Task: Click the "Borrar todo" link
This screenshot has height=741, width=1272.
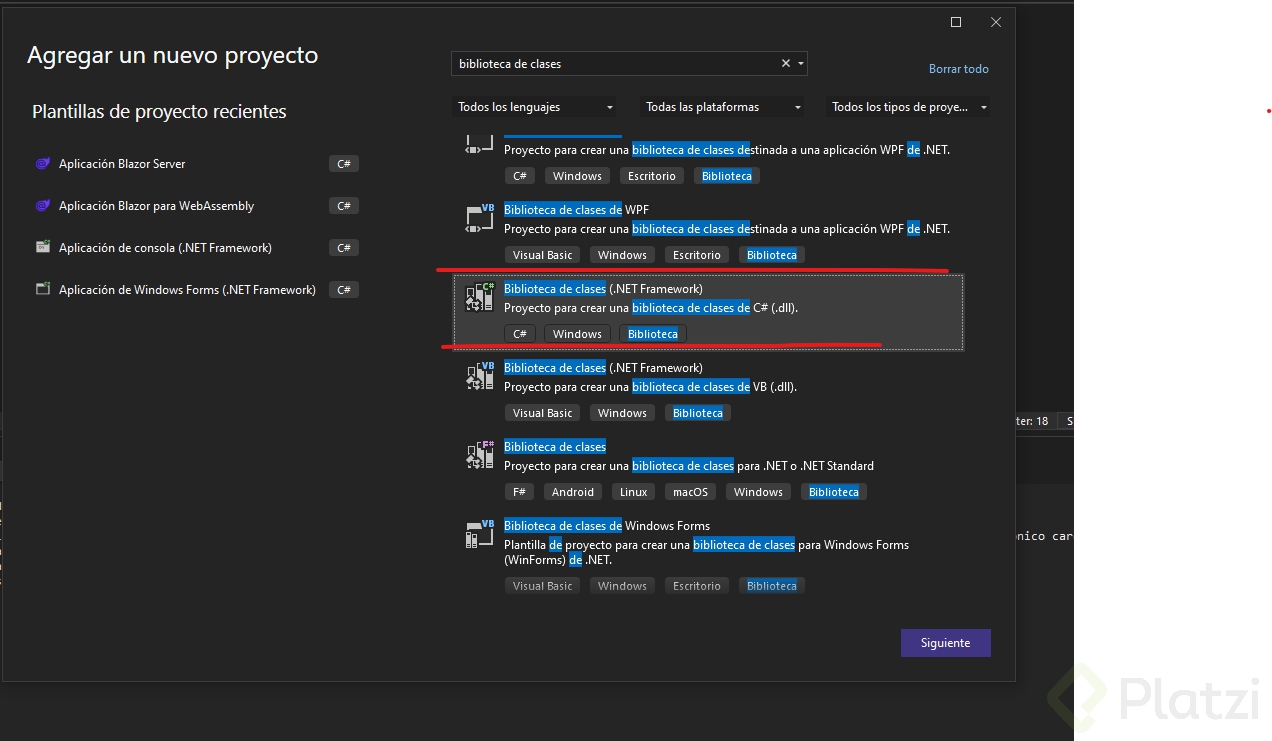Action: point(958,69)
